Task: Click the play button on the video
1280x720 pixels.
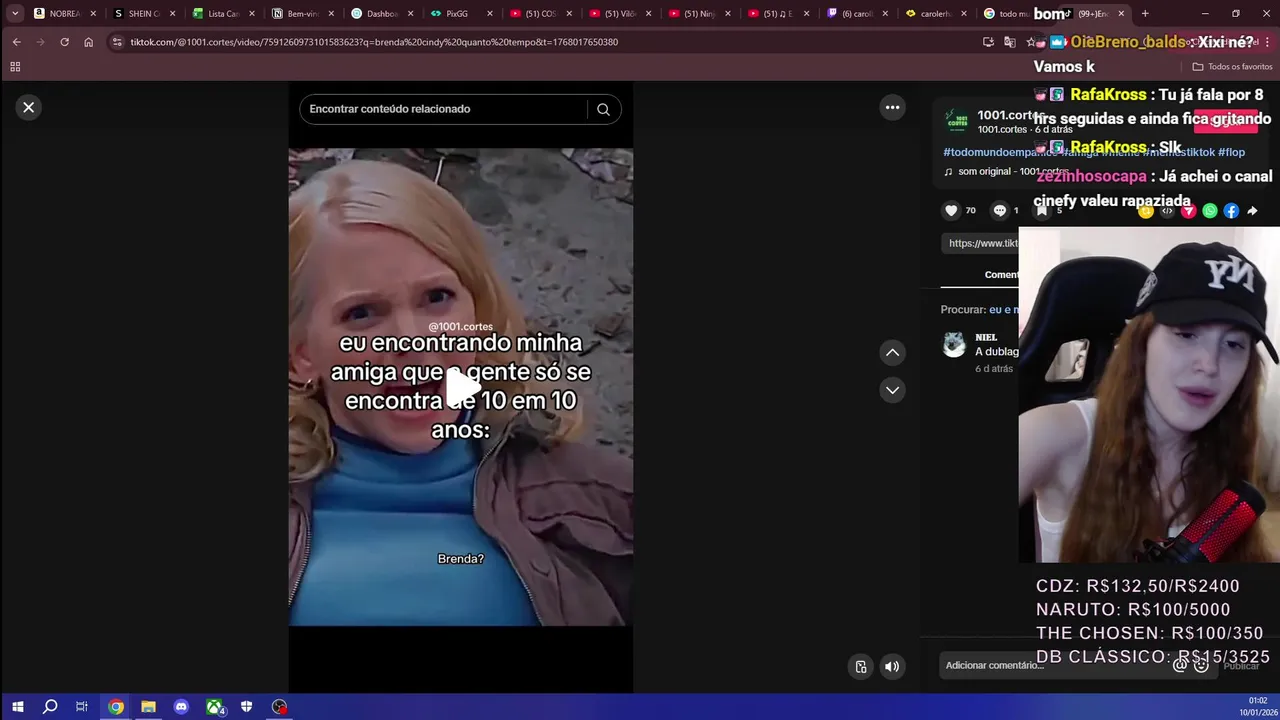Action: (461, 388)
